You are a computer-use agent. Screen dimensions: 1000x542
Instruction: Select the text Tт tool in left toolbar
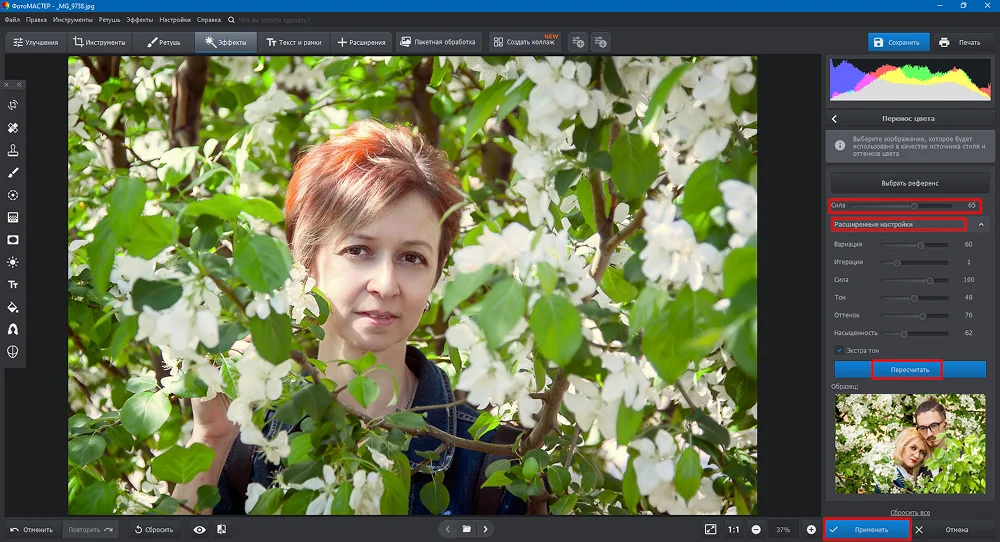tap(13, 284)
